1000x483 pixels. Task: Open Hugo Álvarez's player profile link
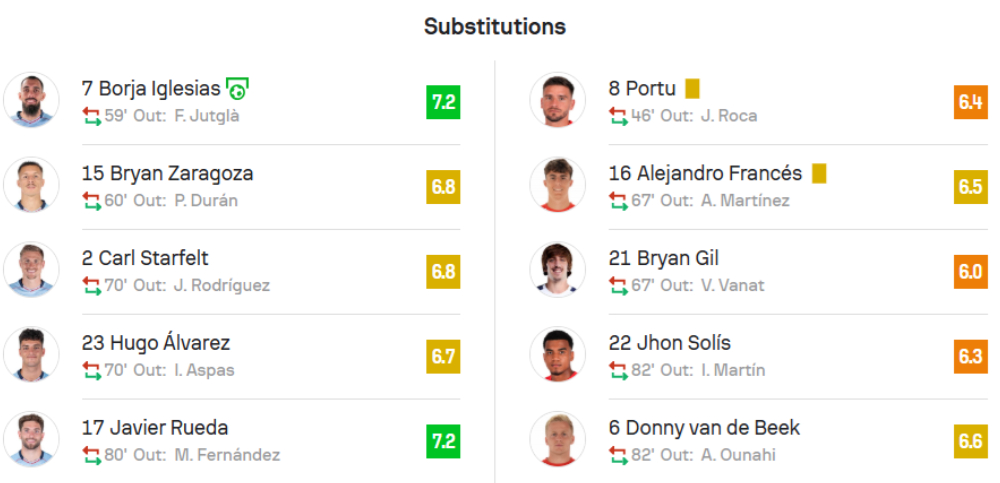(156, 343)
